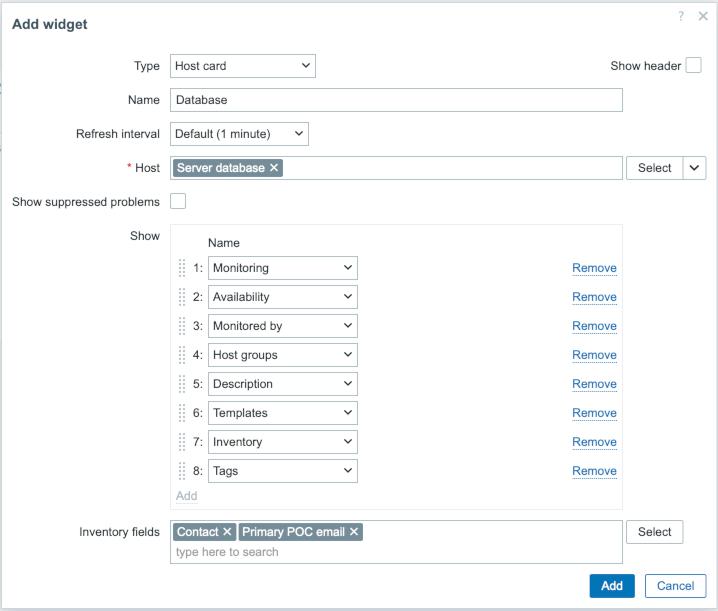The width and height of the screenshot is (718, 611).
Task: Remove the Primary POC email tag
Action: [x=354, y=532]
